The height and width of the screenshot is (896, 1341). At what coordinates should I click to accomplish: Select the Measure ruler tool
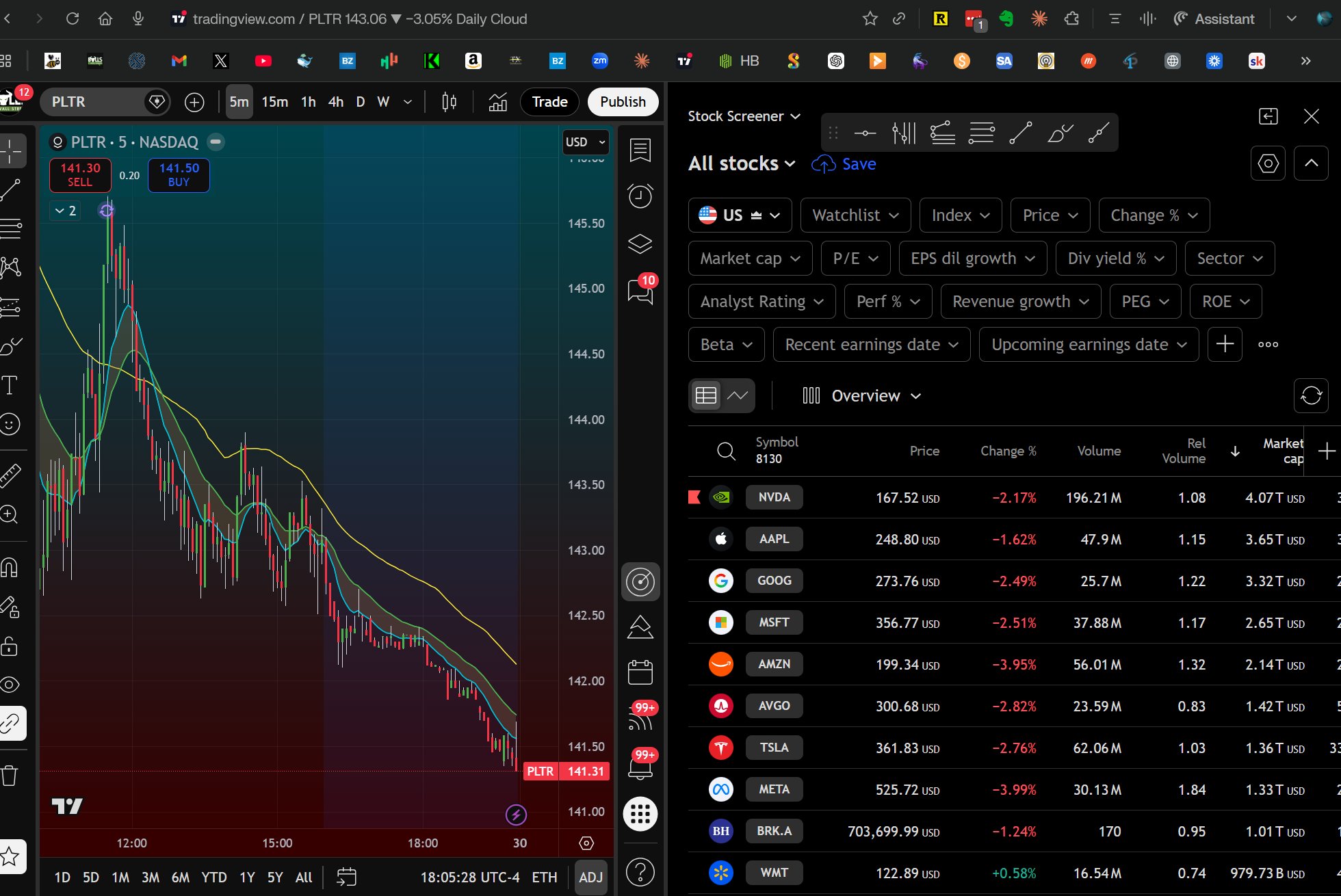click(x=10, y=475)
